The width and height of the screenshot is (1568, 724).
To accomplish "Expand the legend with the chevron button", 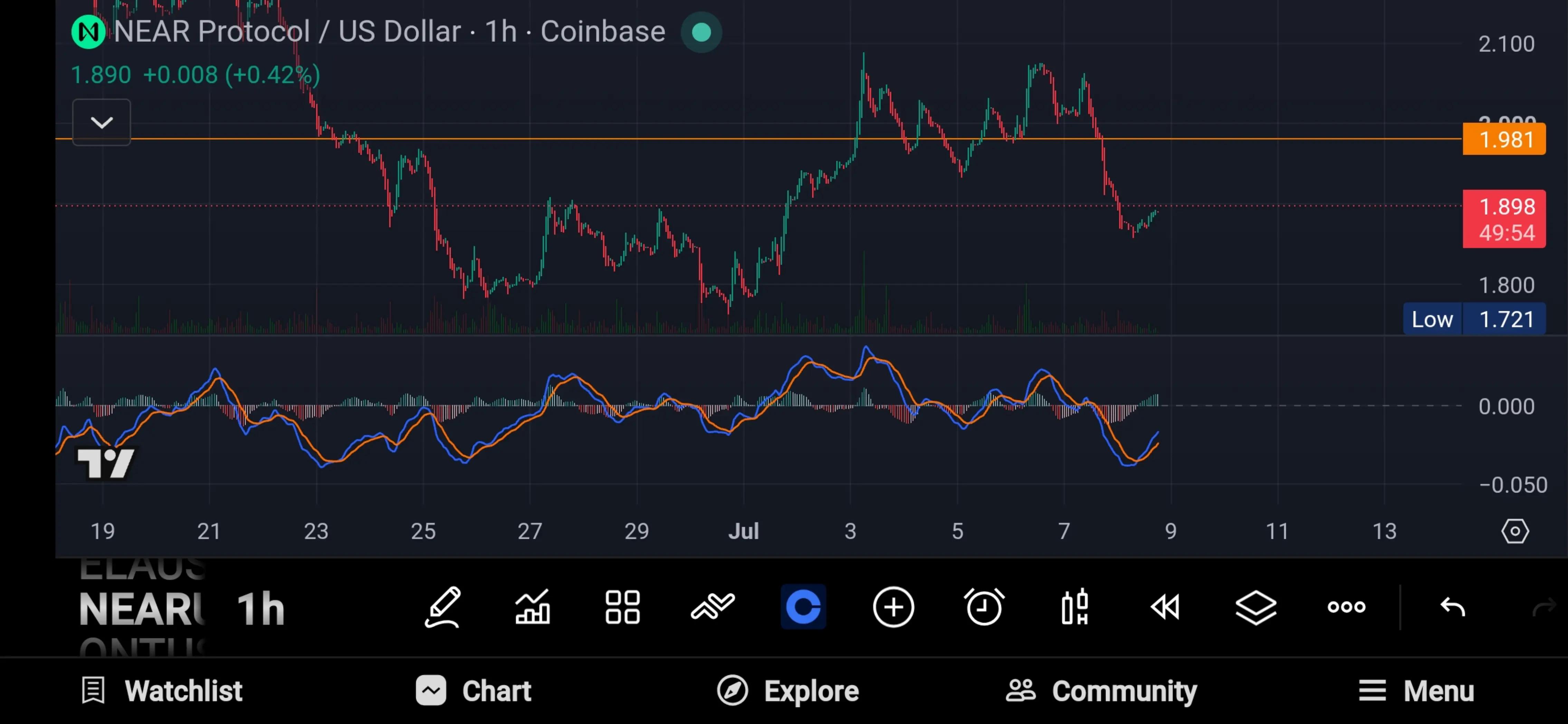I will coord(102,122).
